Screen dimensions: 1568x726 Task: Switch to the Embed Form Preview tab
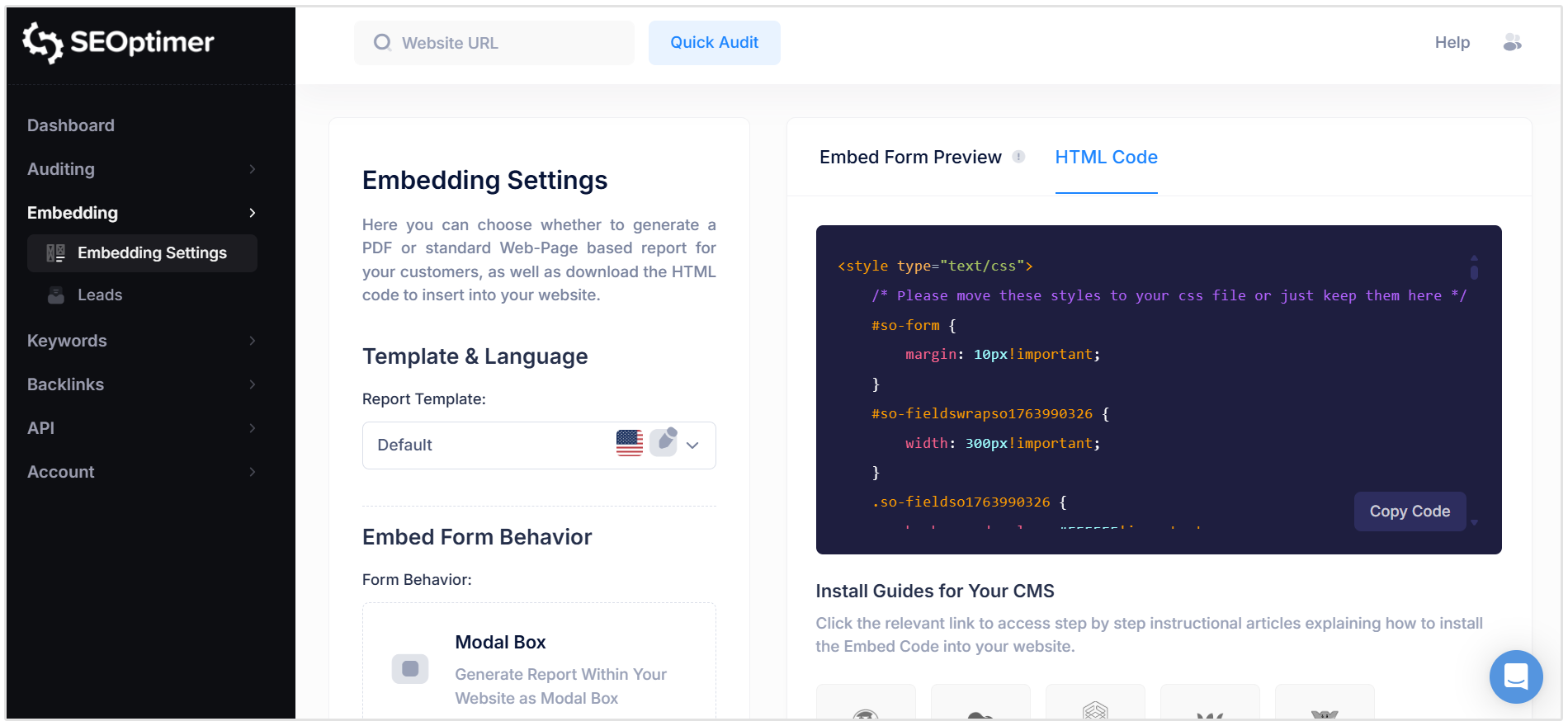(x=910, y=157)
